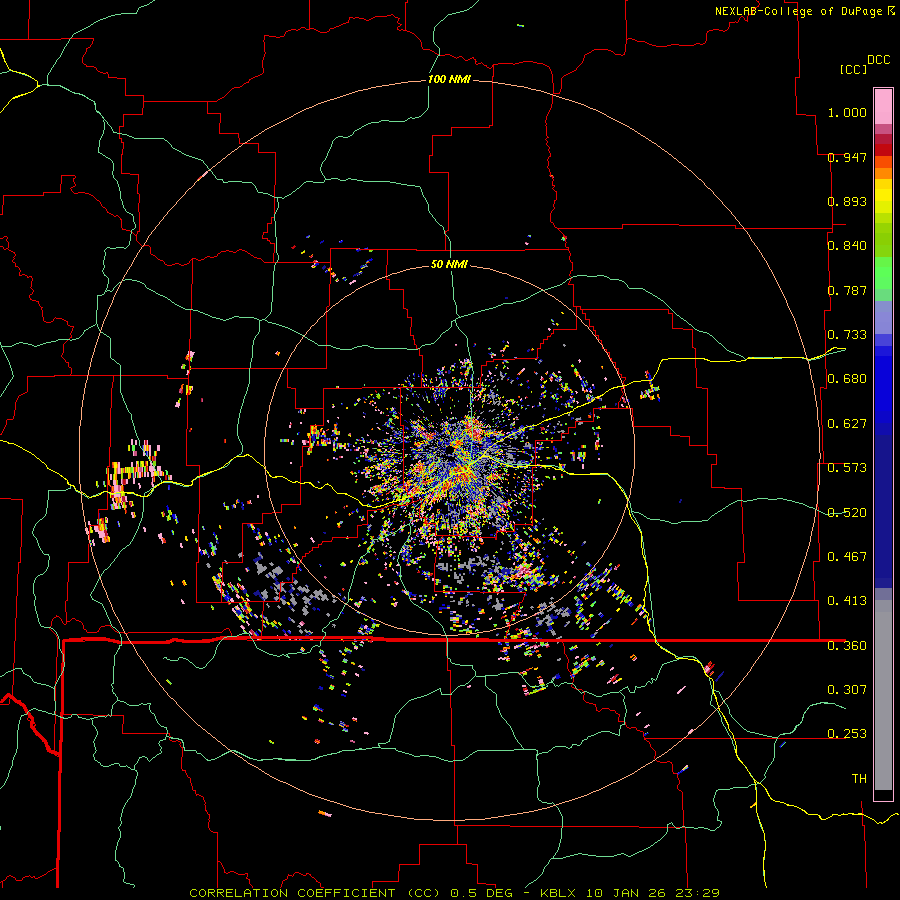This screenshot has width=900, height=900.
Task: Click the CORRELATION COEFFICIENT (CC) caption text
Action: pos(315,893)
